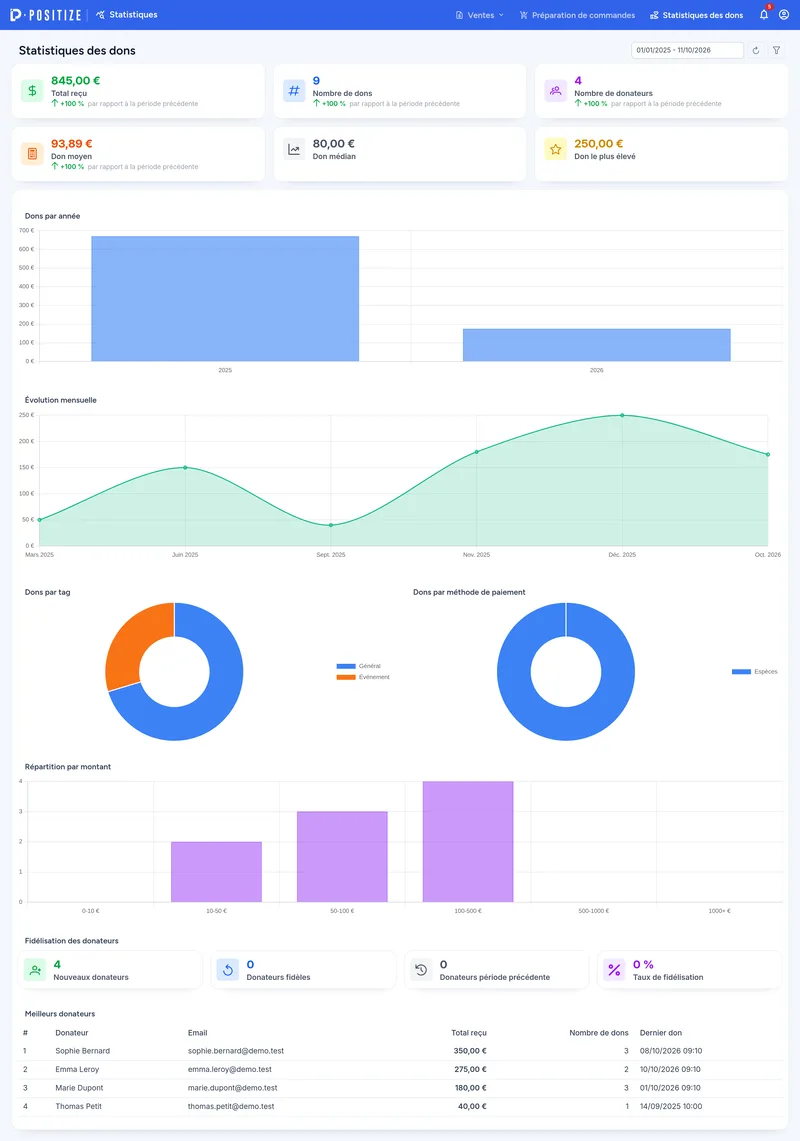
Task: Click the 10-50 € distribution bar
Action: coord(216,872)
